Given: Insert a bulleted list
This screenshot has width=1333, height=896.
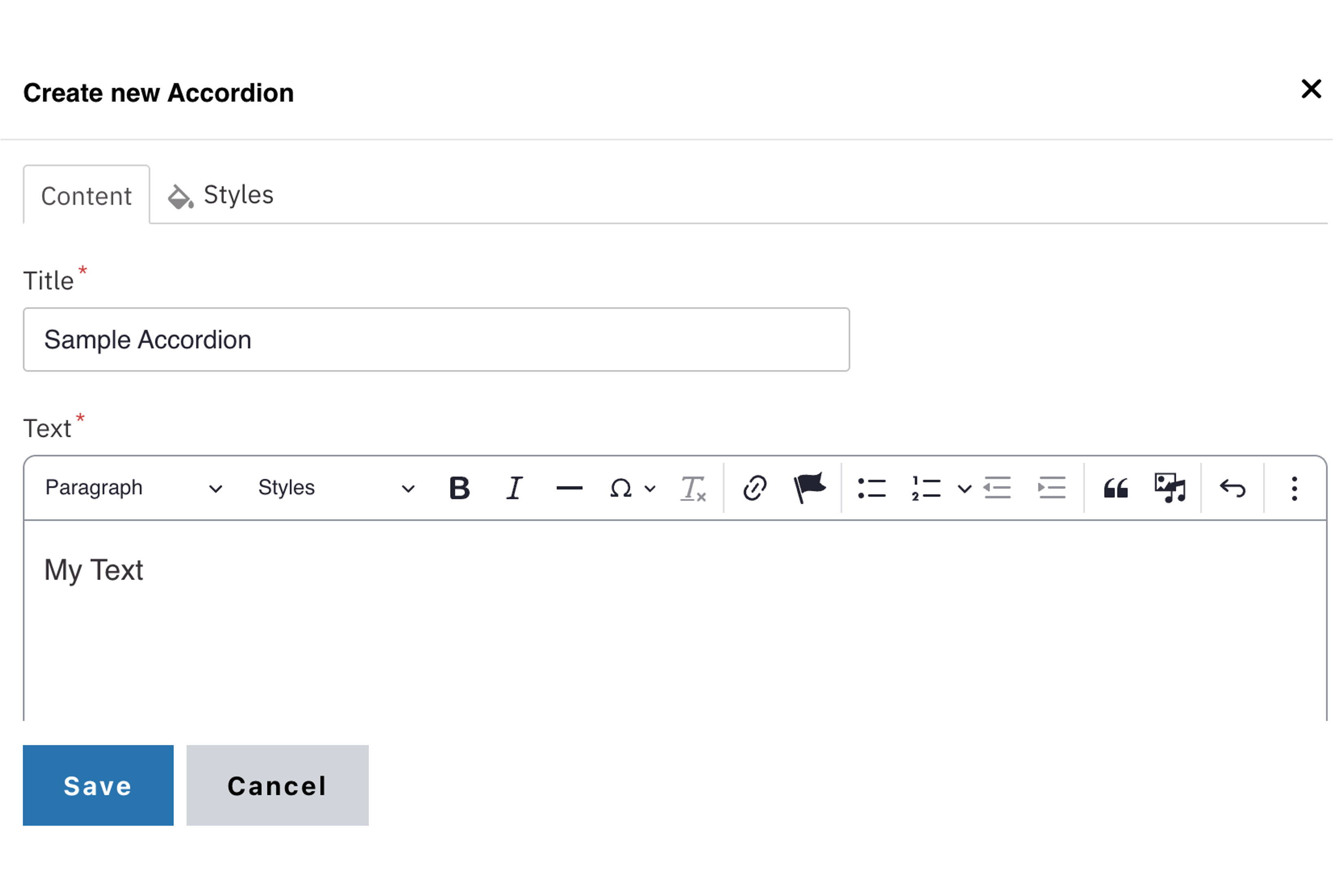Looking at the screenshot, I should click(871, 488).
